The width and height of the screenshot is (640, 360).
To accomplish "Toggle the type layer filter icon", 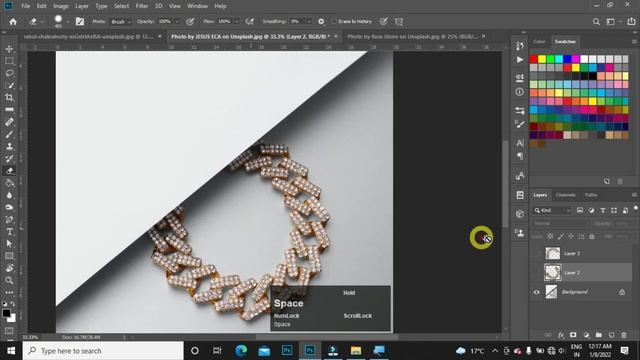I will tap(602, 211).
